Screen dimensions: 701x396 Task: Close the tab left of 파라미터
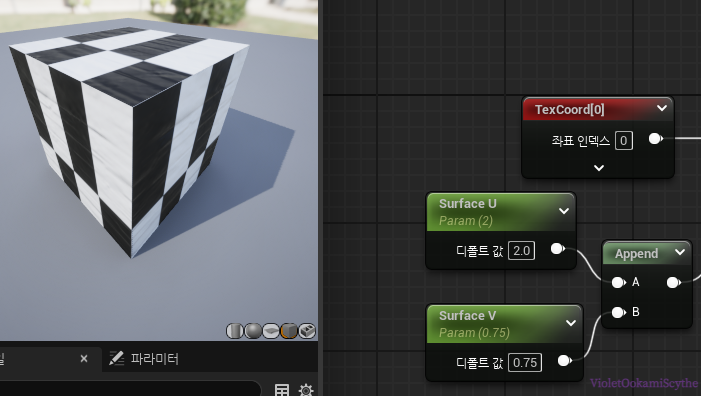coord(84,358)
